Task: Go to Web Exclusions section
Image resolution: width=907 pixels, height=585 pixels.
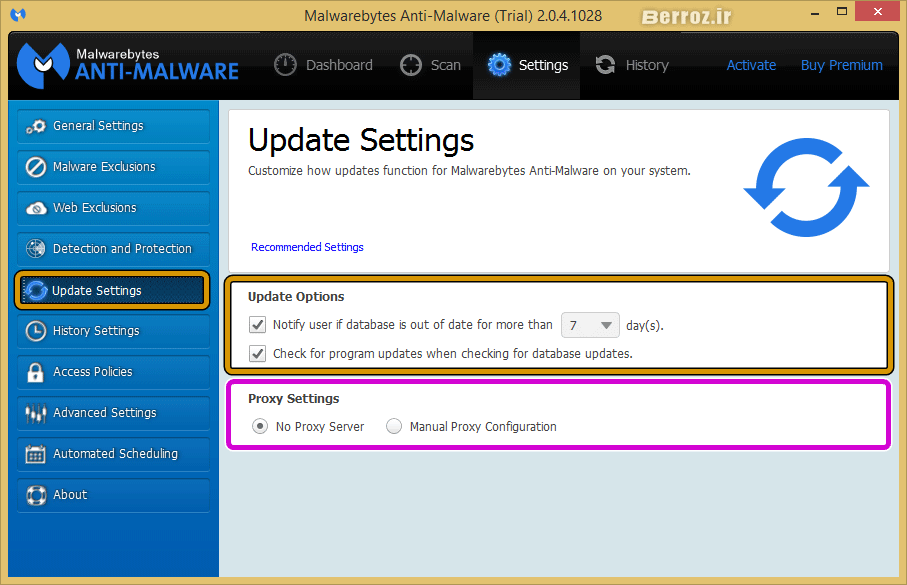Action: point(113,208)
